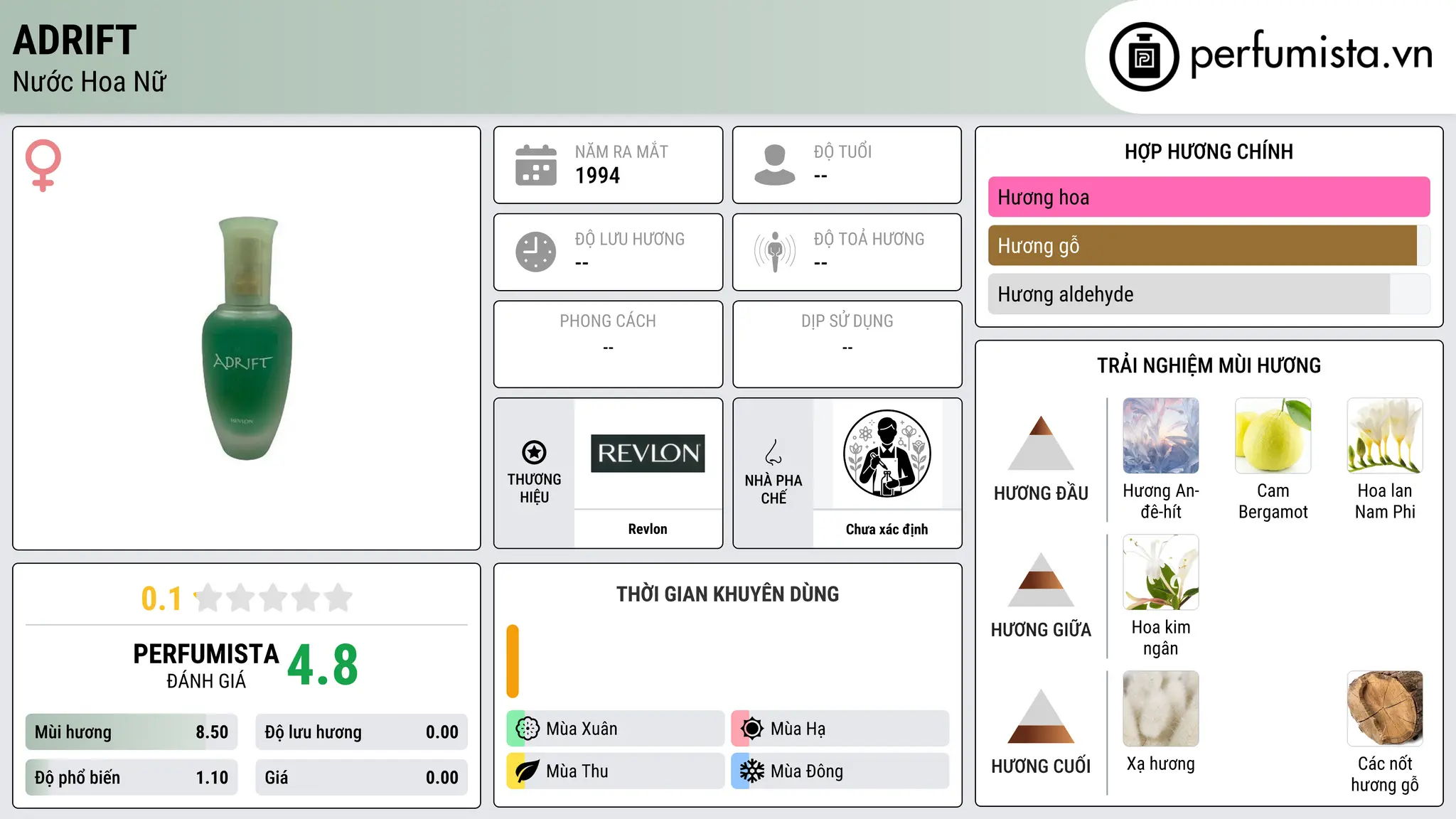Click the ADRIFT perfume title
Image resolution: width=1456 pixels, height=819 pixels.
pyautogui.click(x=75, y=40)
